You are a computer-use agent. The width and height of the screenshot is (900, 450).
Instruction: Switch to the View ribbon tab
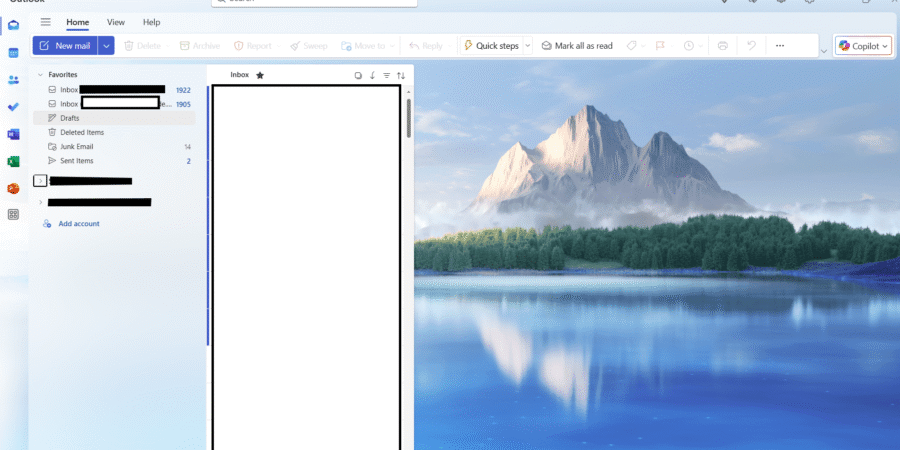(x=115, y=22)
